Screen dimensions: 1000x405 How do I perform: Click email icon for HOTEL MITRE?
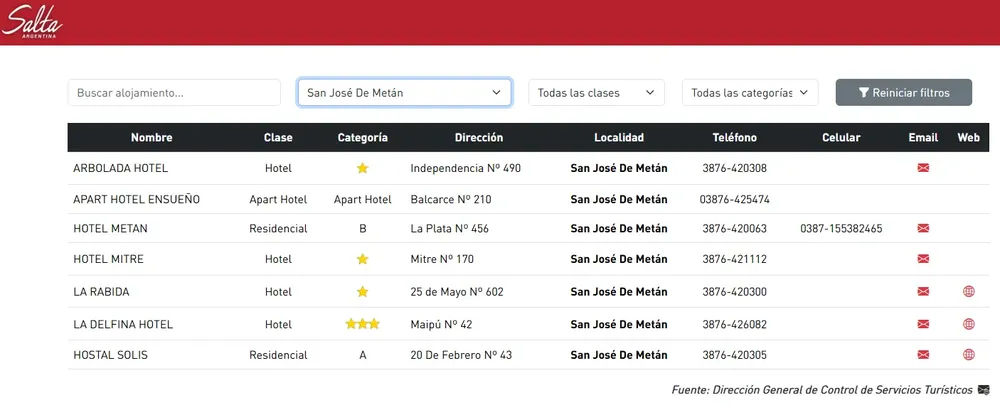[923, 260]
